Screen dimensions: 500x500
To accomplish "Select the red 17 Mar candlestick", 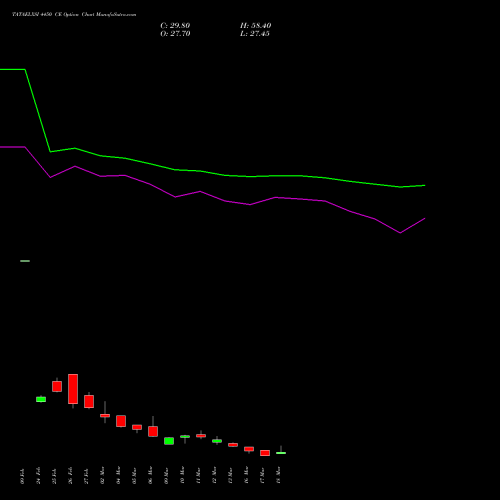I will pyautogui.click(x=265, y=453).
